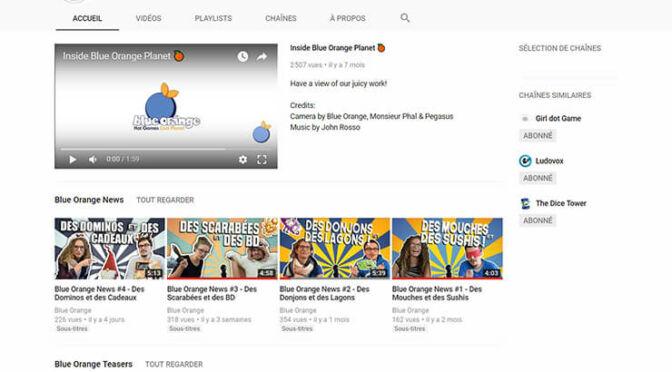
Task: Click Blue Orange author under News #3
Action: (185, 310)
